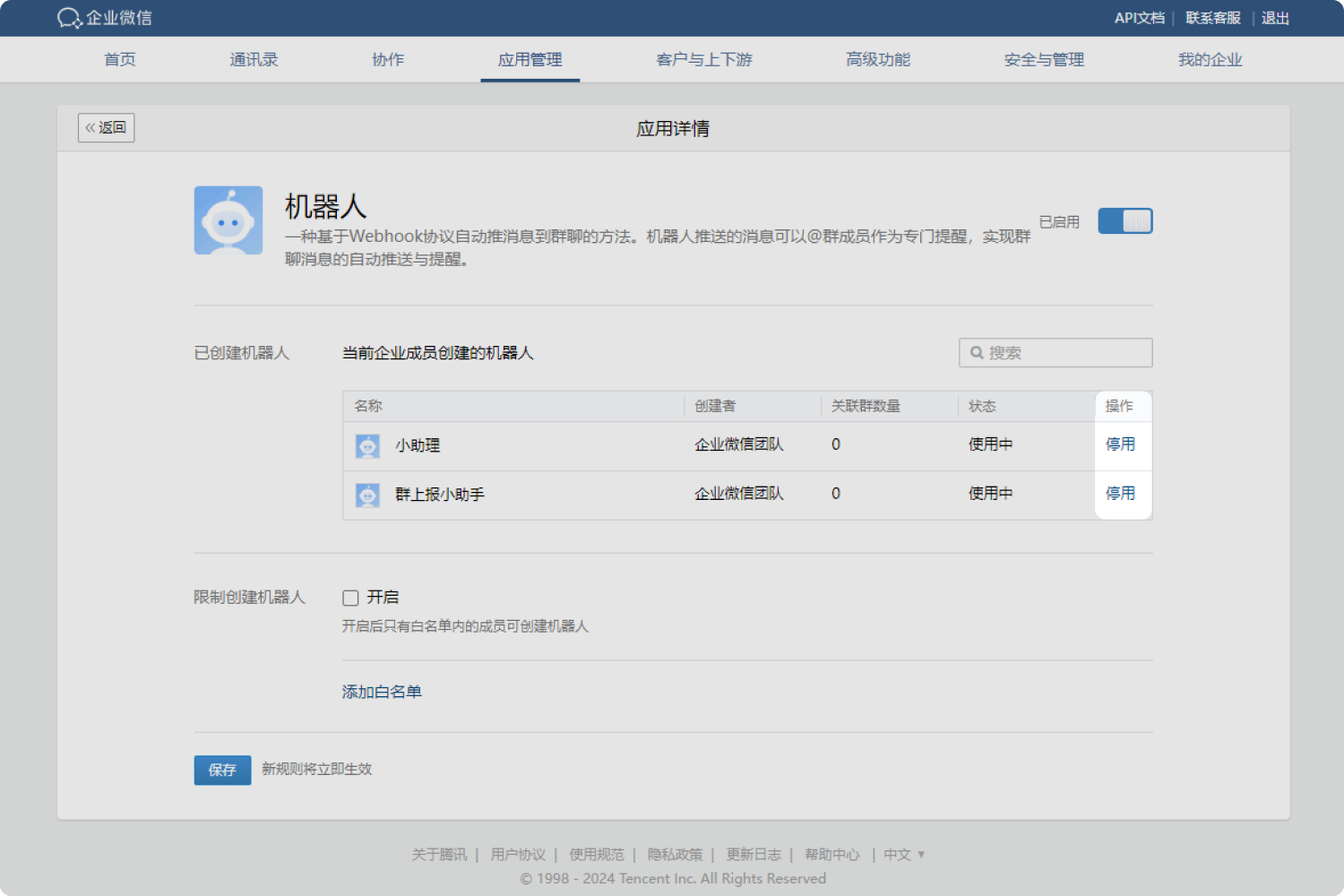Screen dimensions: 1344x896
Task: Go to the 我的企业 tab
Action: tap(1210, 60)
